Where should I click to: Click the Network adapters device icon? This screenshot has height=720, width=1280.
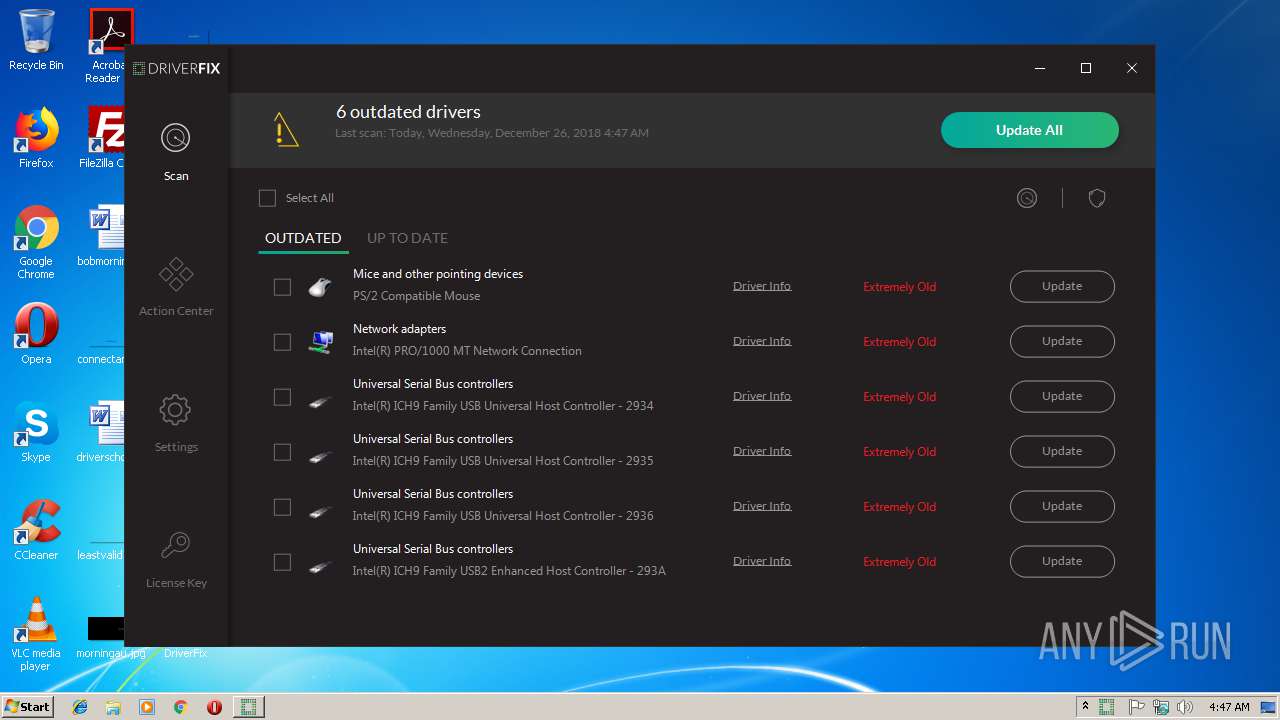pyautogui.click(x=320, y=342)
